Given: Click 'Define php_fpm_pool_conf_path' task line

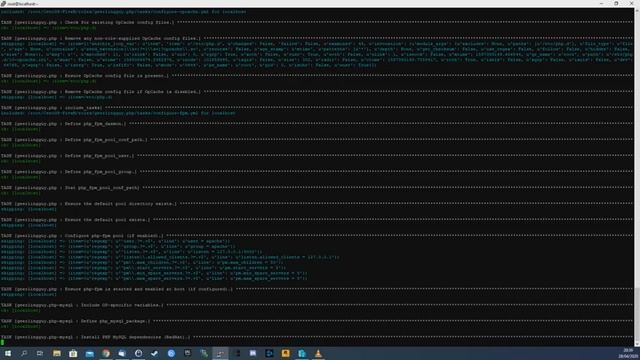Looking at the screenshot, I should (74, 140).
